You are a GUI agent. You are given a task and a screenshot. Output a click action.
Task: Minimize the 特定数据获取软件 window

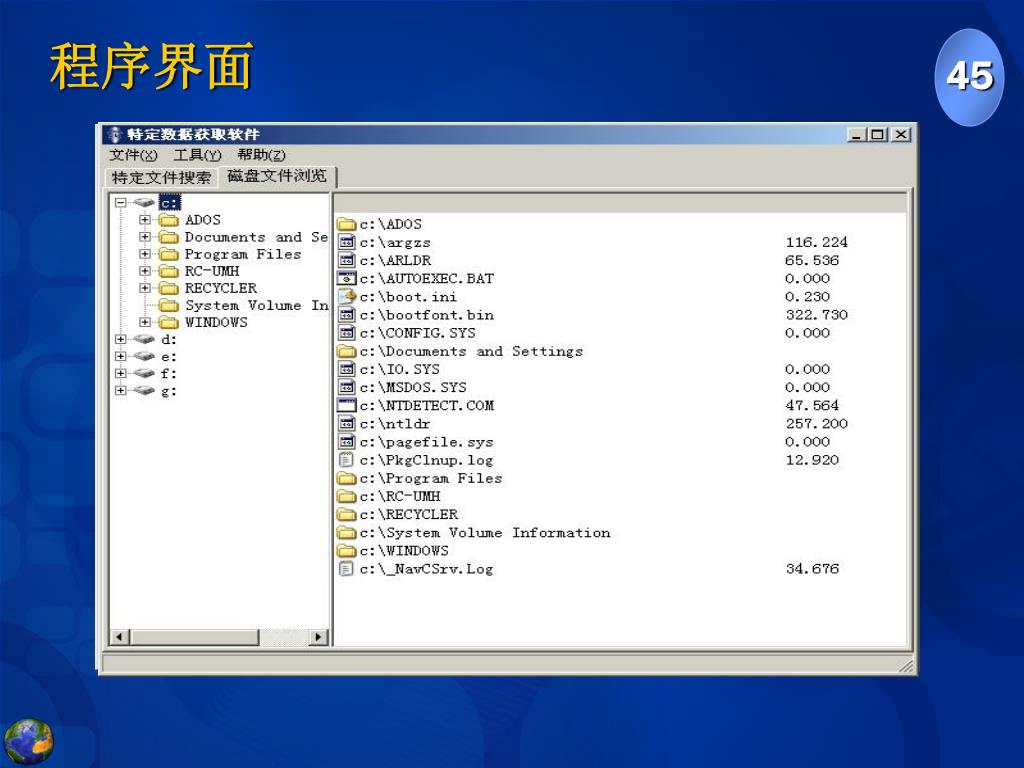click(857, 135)
